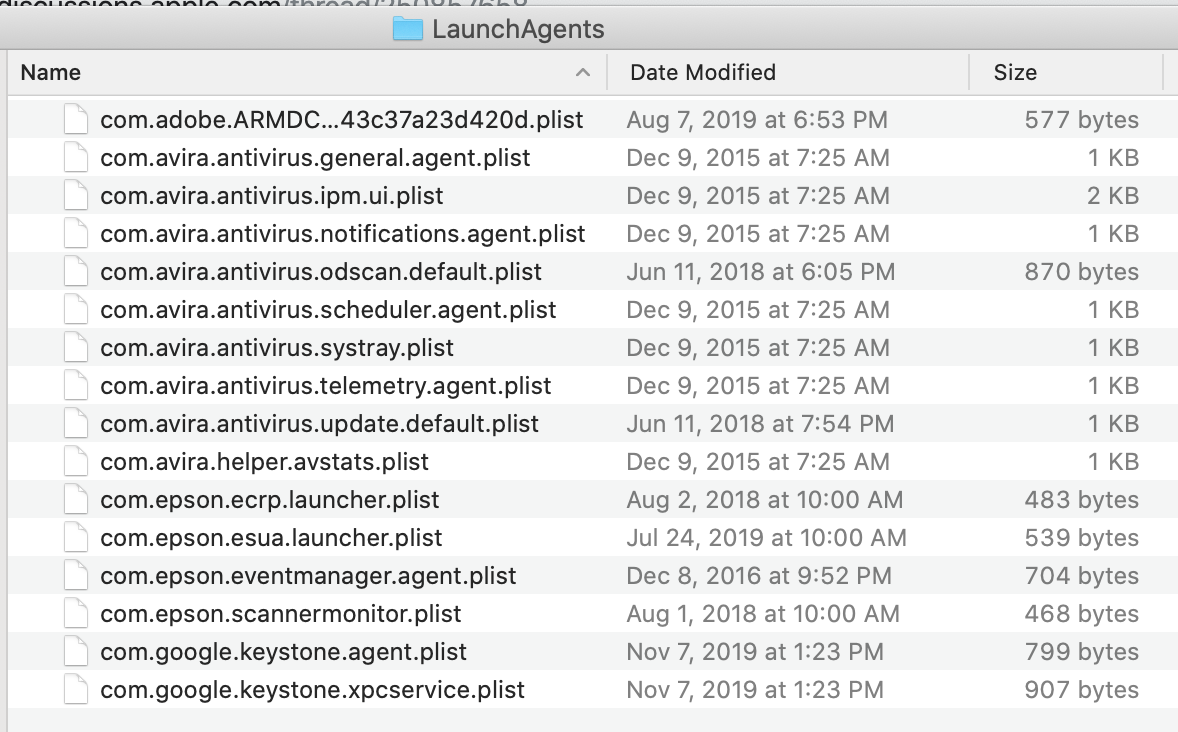The width and height of the screenshot is (1178, 732).
Task: Click the com.epson.ecrp.launcher.plist file icon
Action: pyautogui.click(x=77, y=500)
